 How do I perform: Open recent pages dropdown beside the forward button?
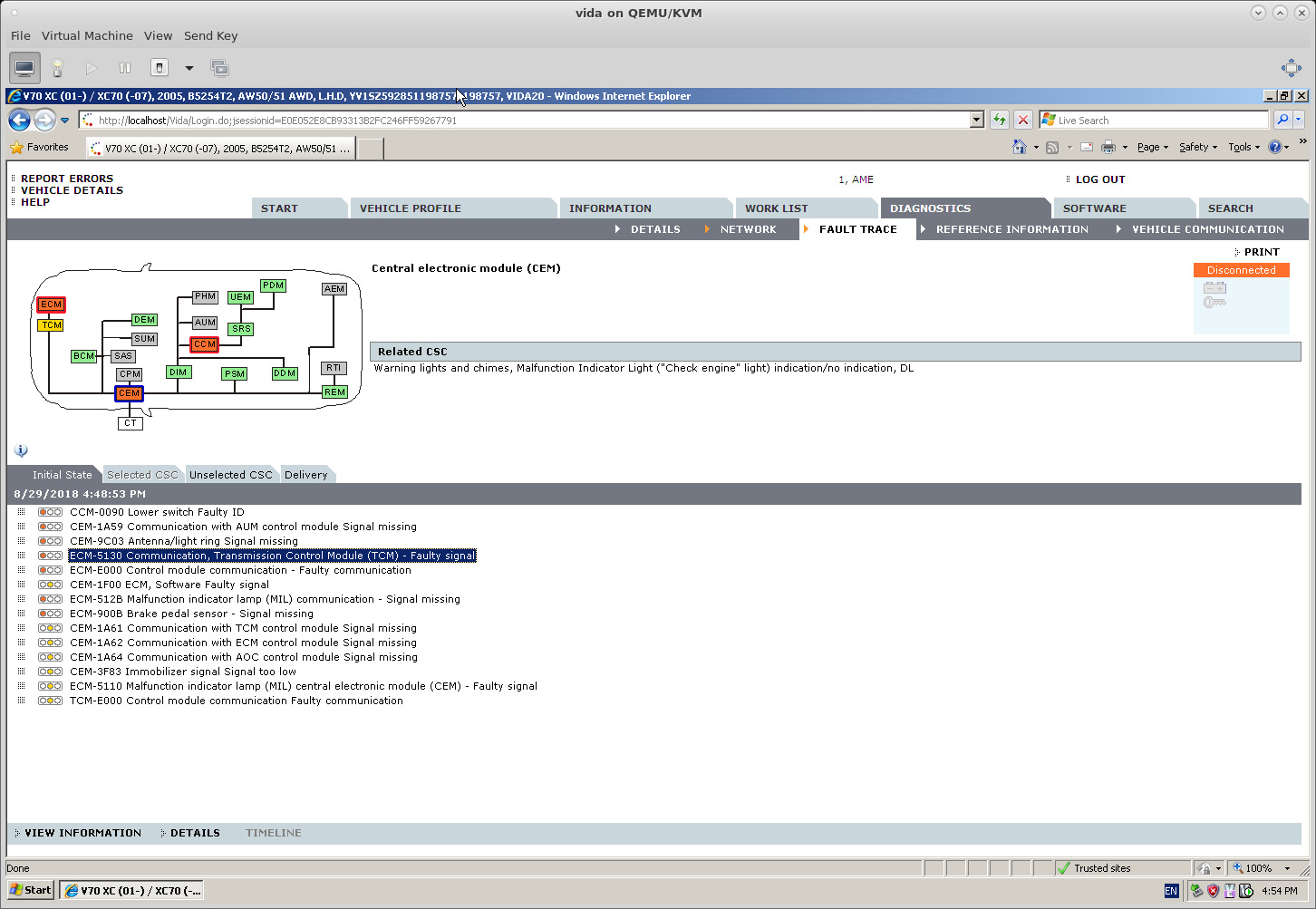click(x=64, y=121)
